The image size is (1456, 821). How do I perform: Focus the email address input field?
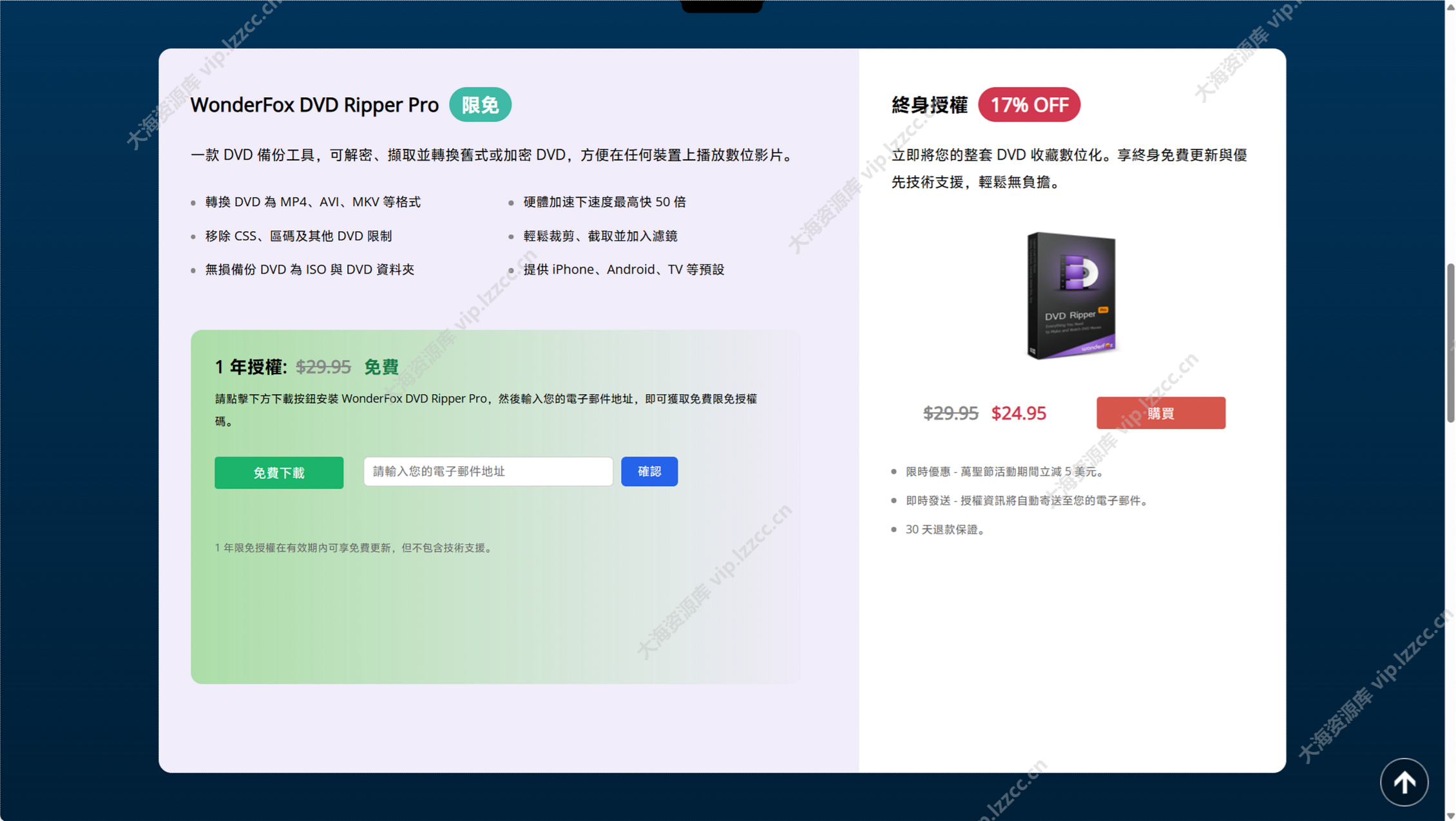pos(488,471)
